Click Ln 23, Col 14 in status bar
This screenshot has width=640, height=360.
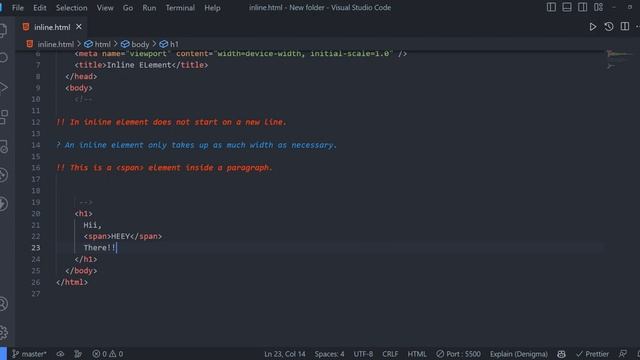284,354
